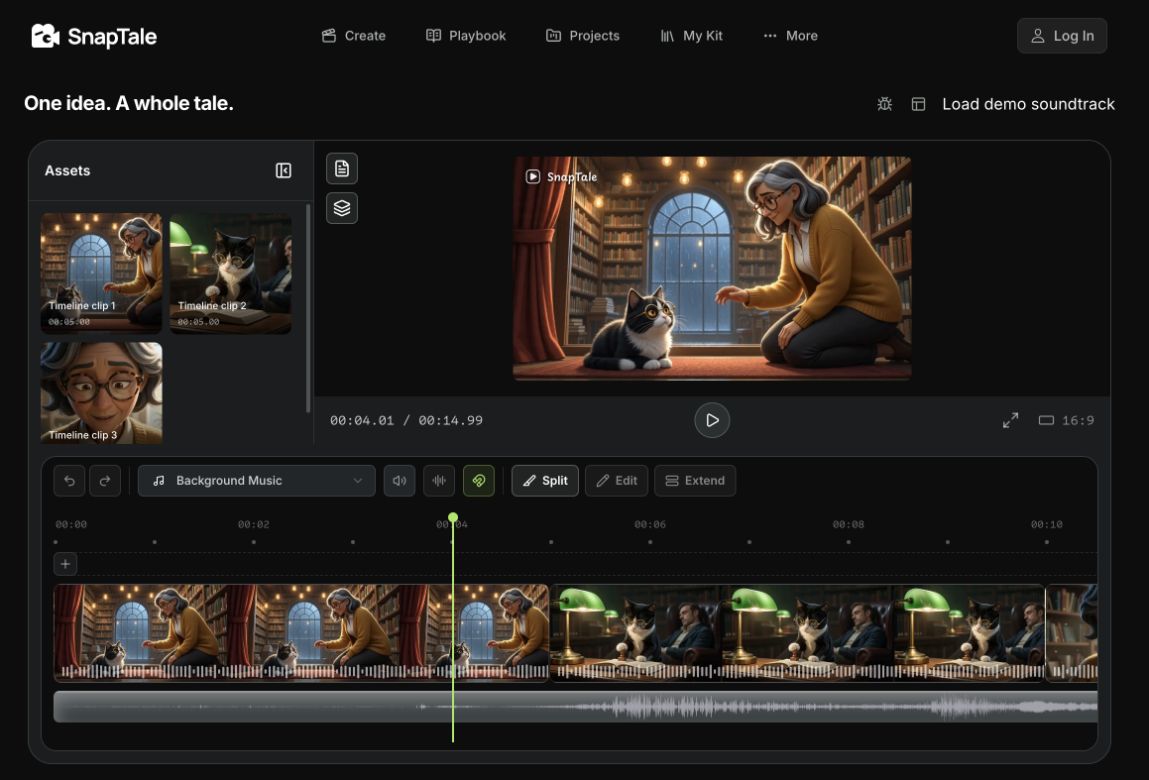Click the layout icon beside Load demo soundtrack
The width and height of the screenshot is (1149, 780).
click(918, 104)
